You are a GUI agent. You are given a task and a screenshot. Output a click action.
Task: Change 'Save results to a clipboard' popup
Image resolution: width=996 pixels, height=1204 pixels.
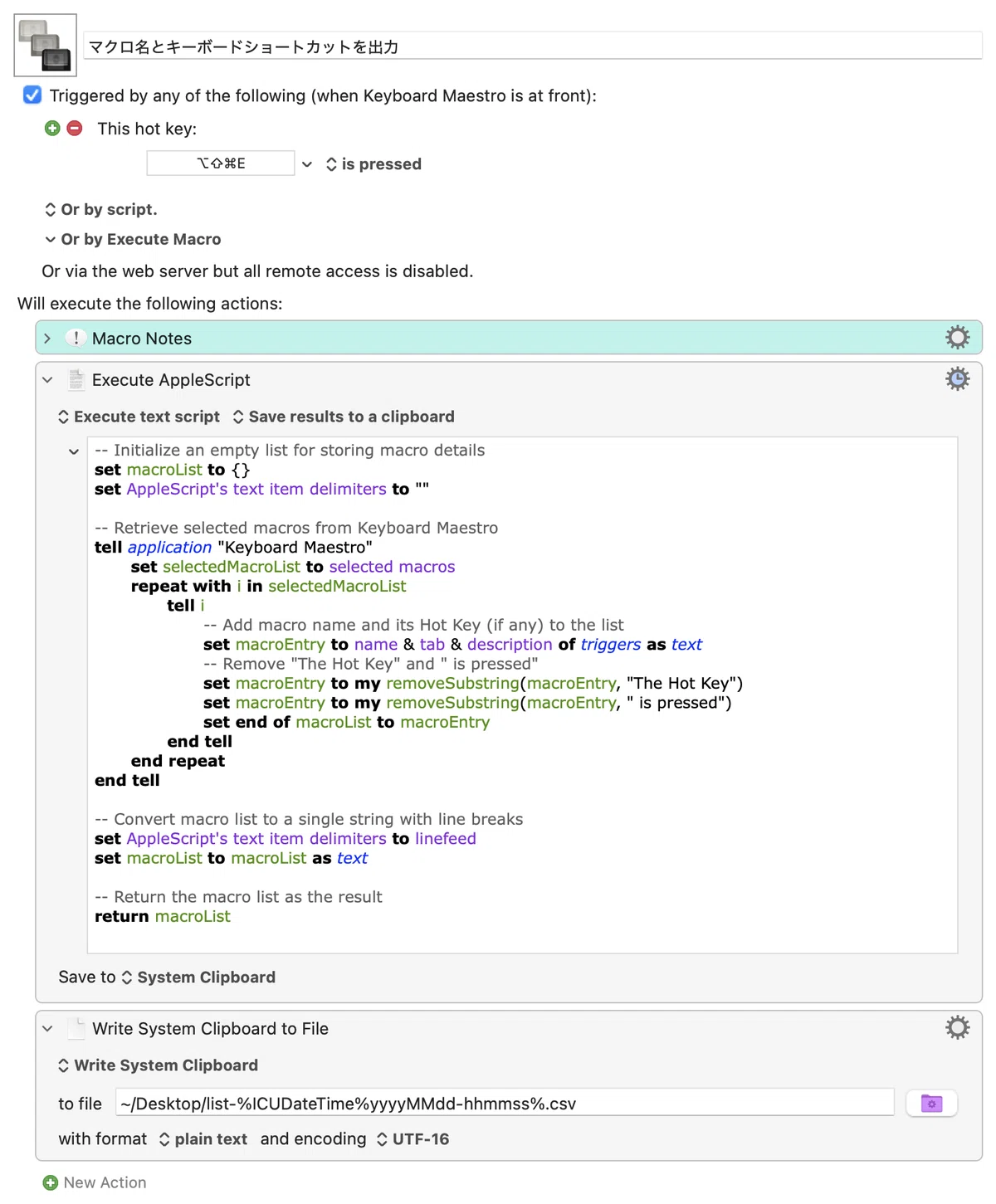pos(344,417)
